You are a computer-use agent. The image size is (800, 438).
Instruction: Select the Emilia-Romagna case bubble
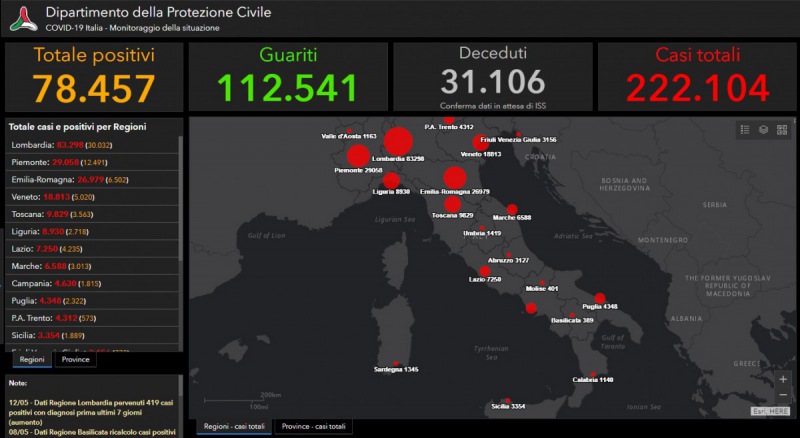click(x=453, y=178)
